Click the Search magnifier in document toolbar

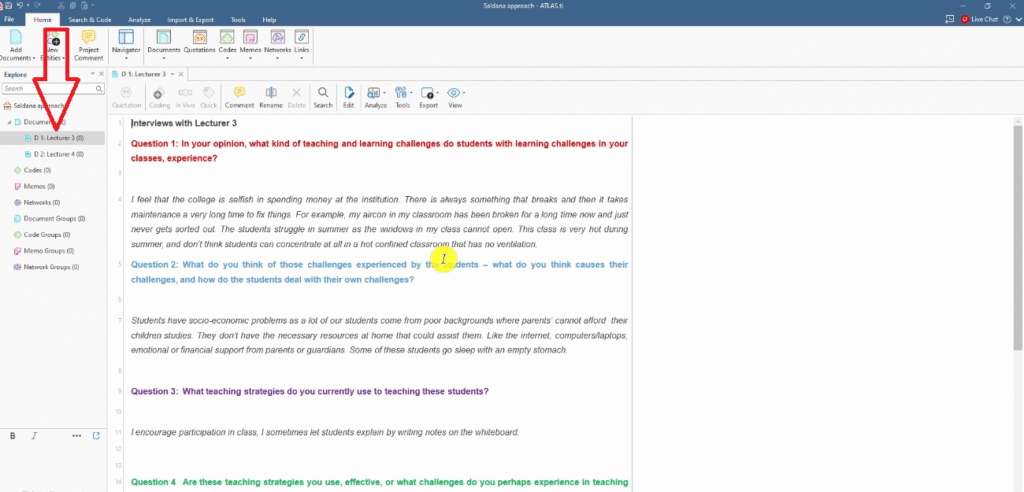click(322, 97)
